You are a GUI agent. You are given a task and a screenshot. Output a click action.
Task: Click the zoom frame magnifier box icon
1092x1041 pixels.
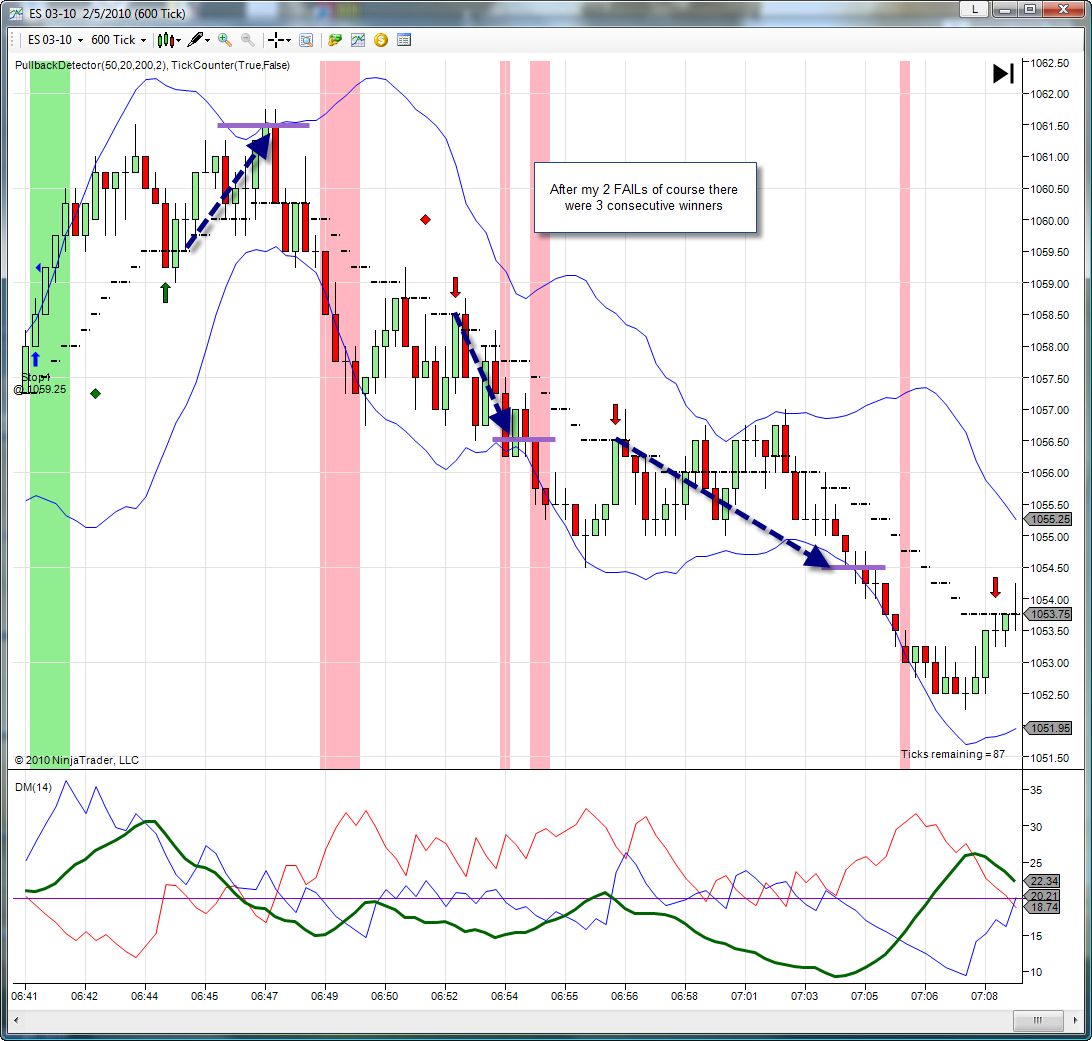click(306, 40)
